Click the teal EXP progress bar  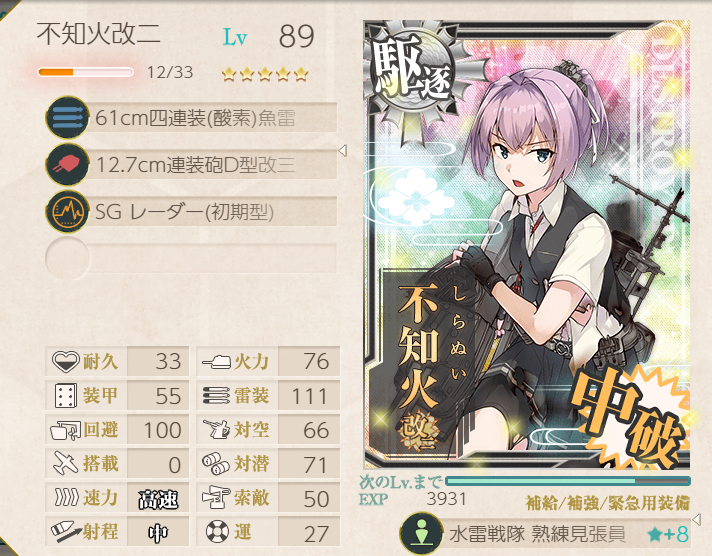568,481
